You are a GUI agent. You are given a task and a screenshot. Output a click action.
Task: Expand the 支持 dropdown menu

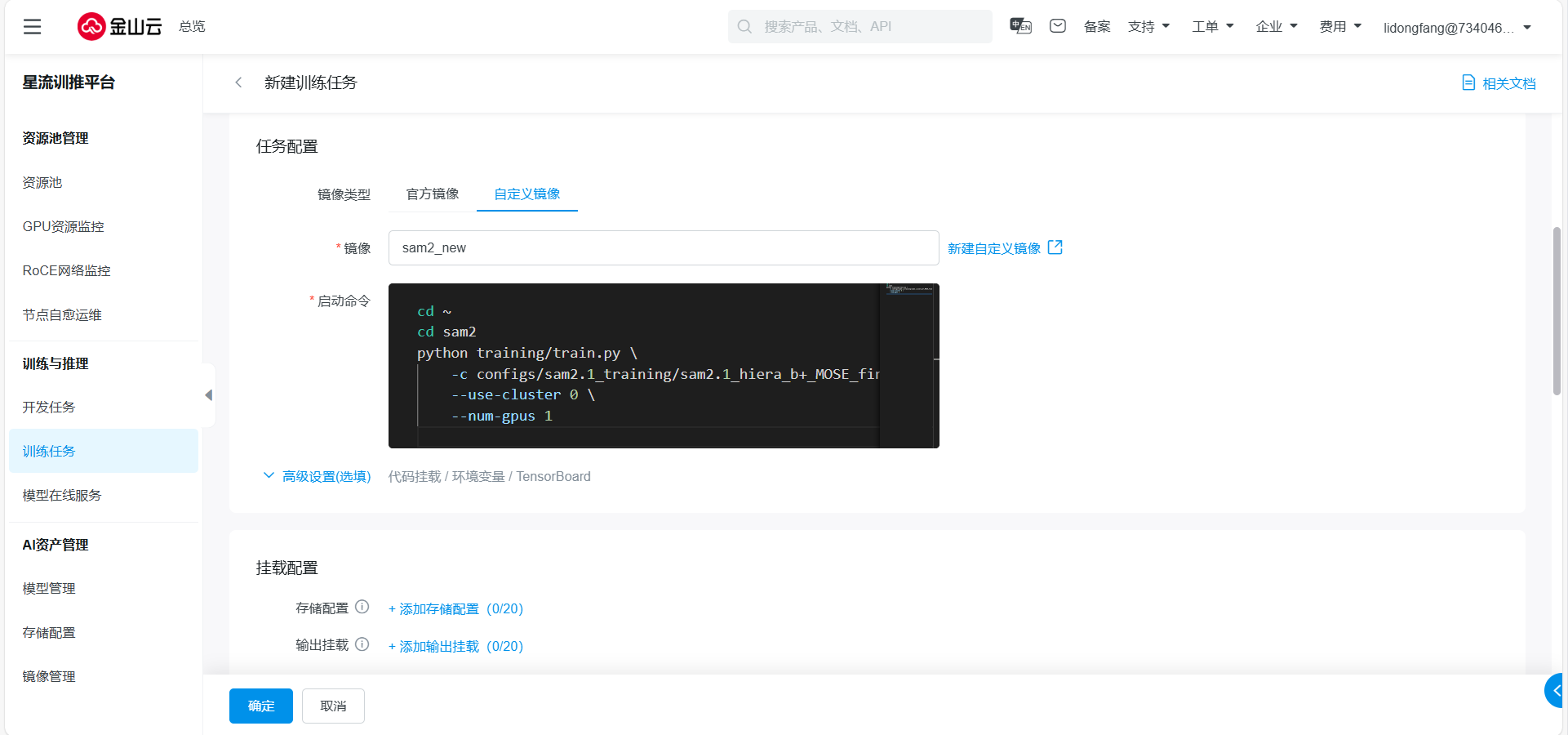(1148, 27)
